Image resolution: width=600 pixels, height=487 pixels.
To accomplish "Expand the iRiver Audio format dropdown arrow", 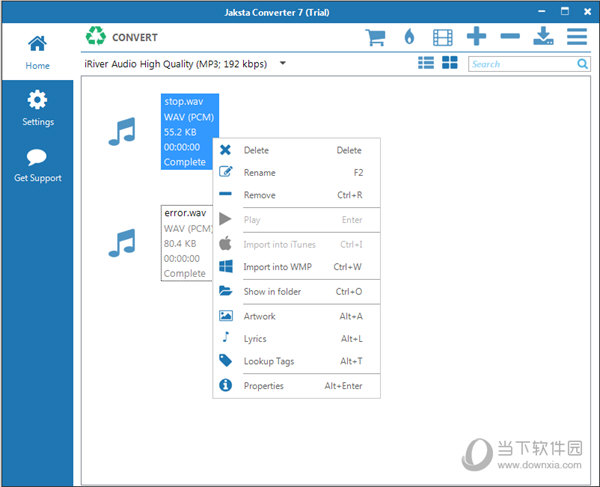I will coord(282,63).
